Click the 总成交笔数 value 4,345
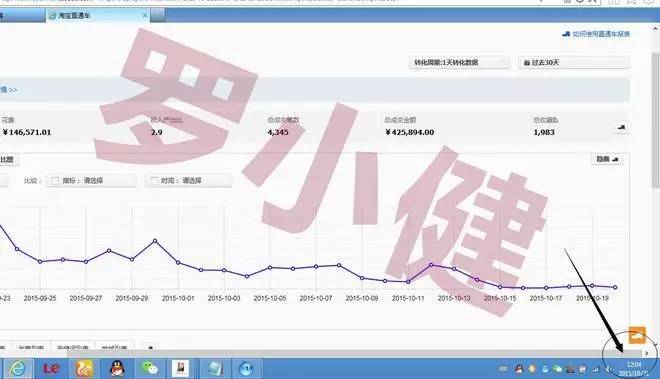This screenshot has width=660, height=379. pyautogui.click(x=278, y=132)
